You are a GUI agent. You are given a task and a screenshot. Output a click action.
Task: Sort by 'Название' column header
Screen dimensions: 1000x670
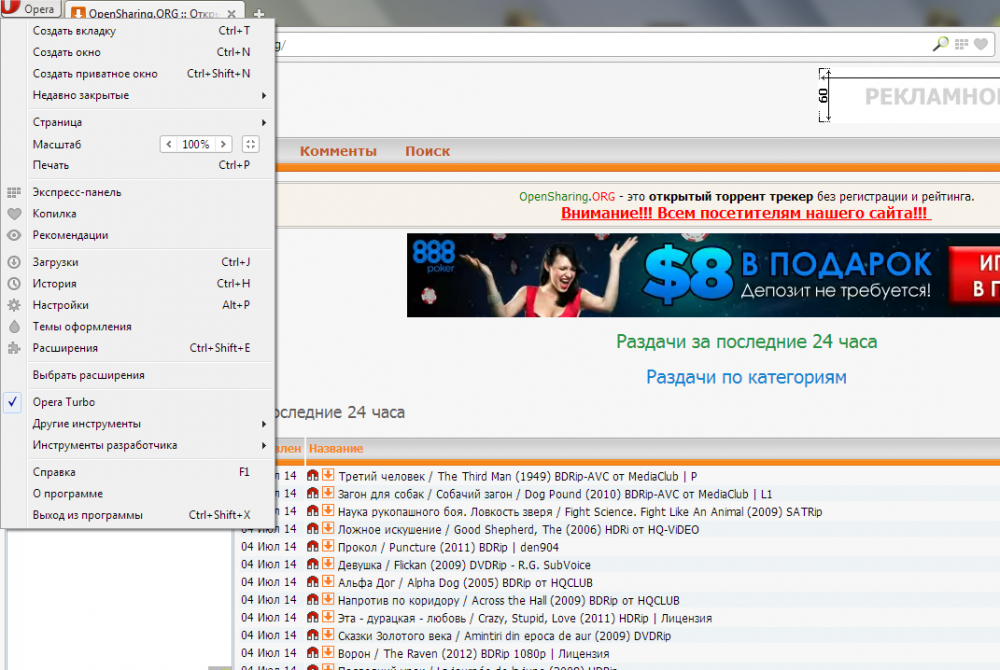pyautogui.click(x=335, y=449)
